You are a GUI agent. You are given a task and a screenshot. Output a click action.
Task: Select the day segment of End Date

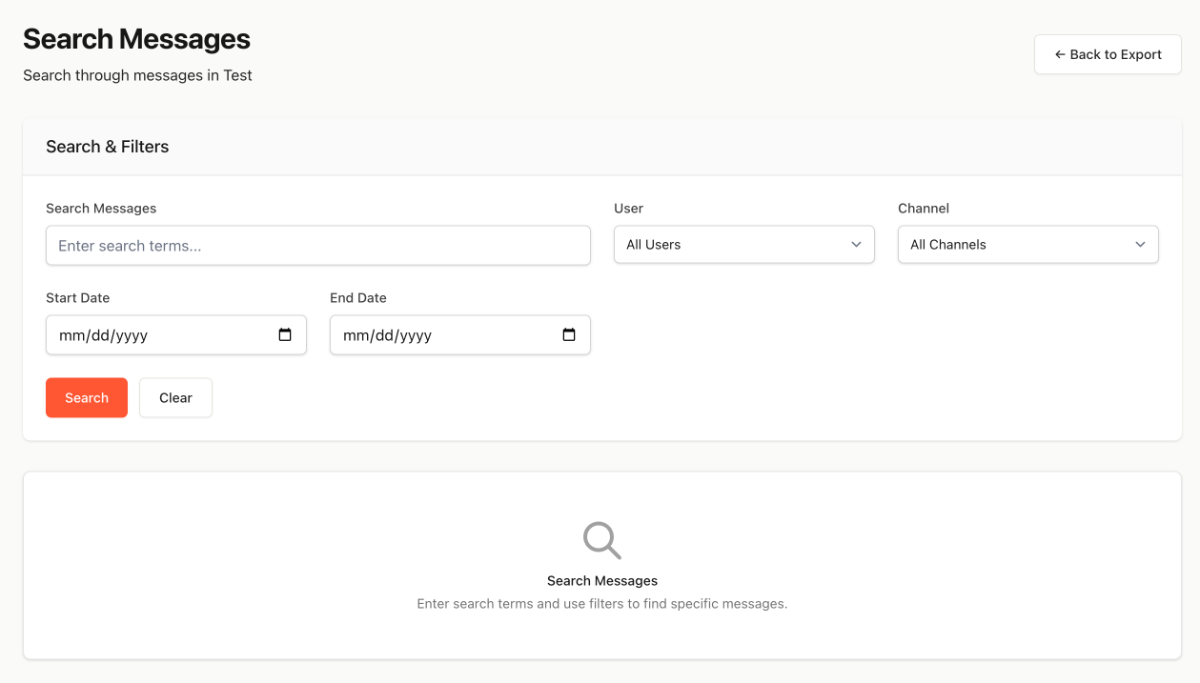(x=383, y=336)
